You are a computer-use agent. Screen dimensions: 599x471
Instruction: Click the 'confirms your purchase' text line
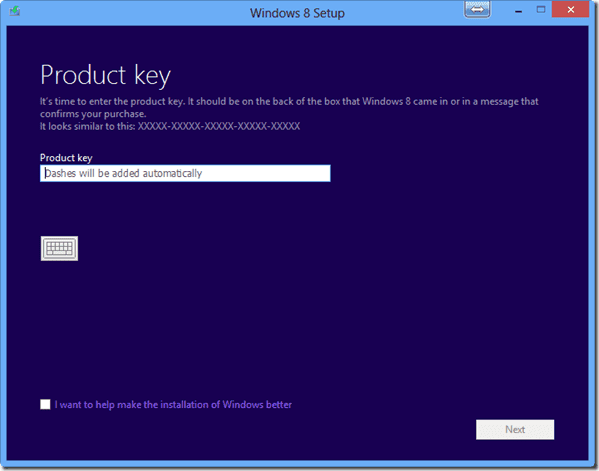93,114
